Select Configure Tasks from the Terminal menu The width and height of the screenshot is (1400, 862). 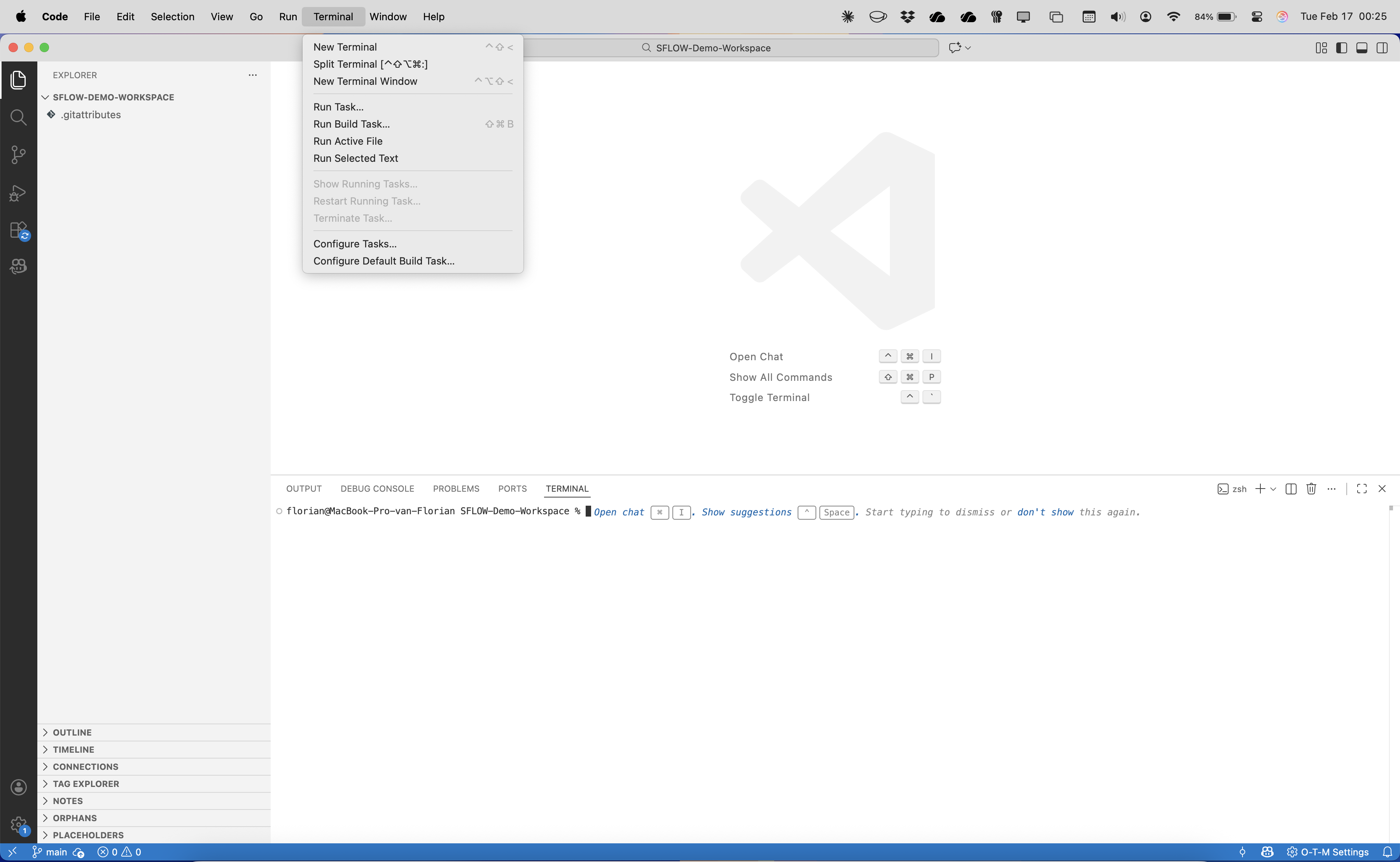pyautogui.click(x=355, y=244)
